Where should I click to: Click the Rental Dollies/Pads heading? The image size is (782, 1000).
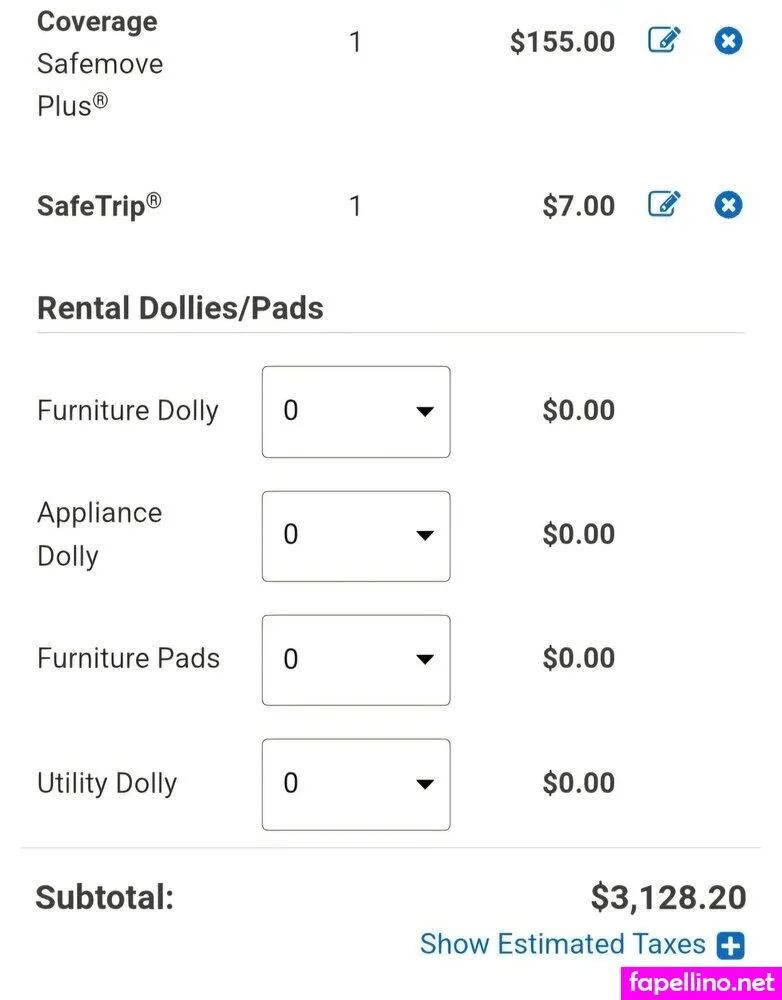180,308
